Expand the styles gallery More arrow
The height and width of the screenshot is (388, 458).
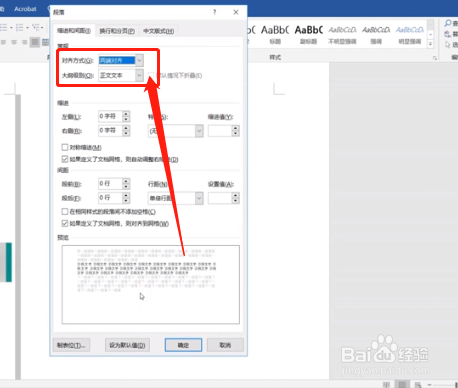[430, 44]
